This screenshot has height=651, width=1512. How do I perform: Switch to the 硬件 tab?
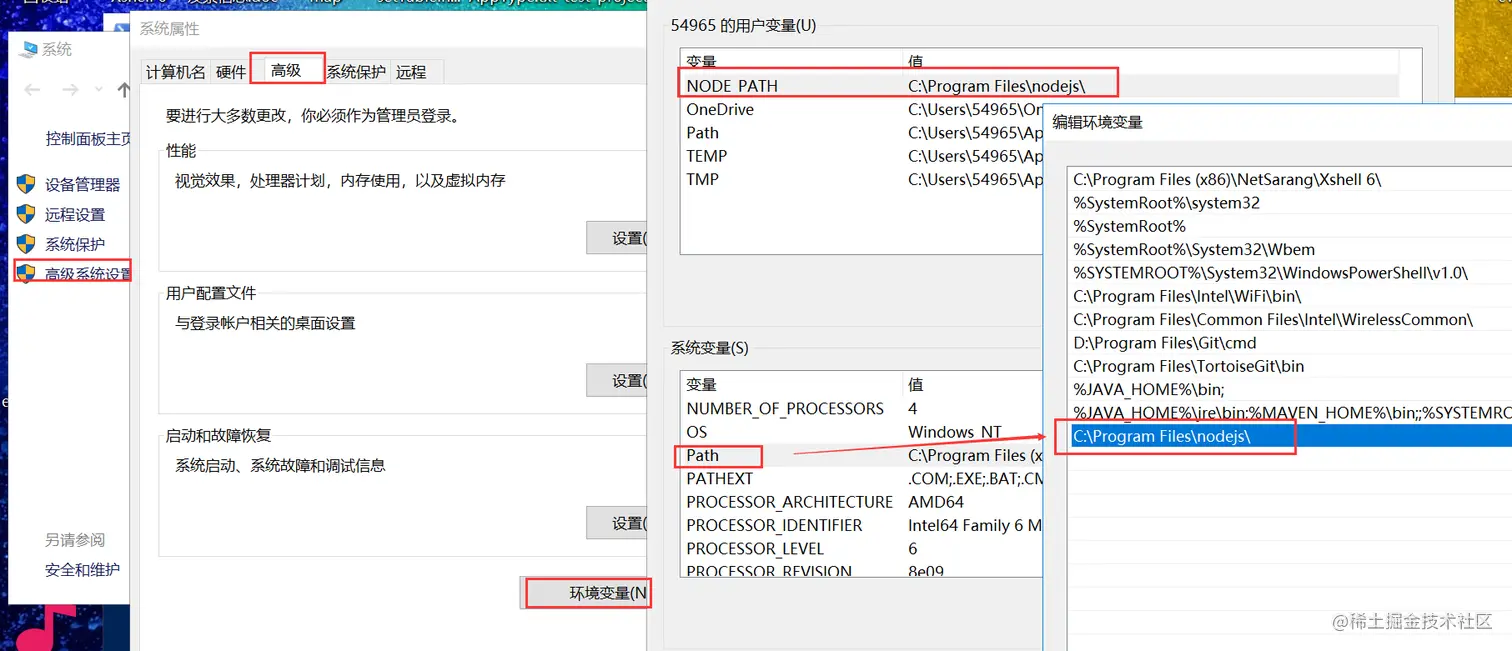point(231,72)
